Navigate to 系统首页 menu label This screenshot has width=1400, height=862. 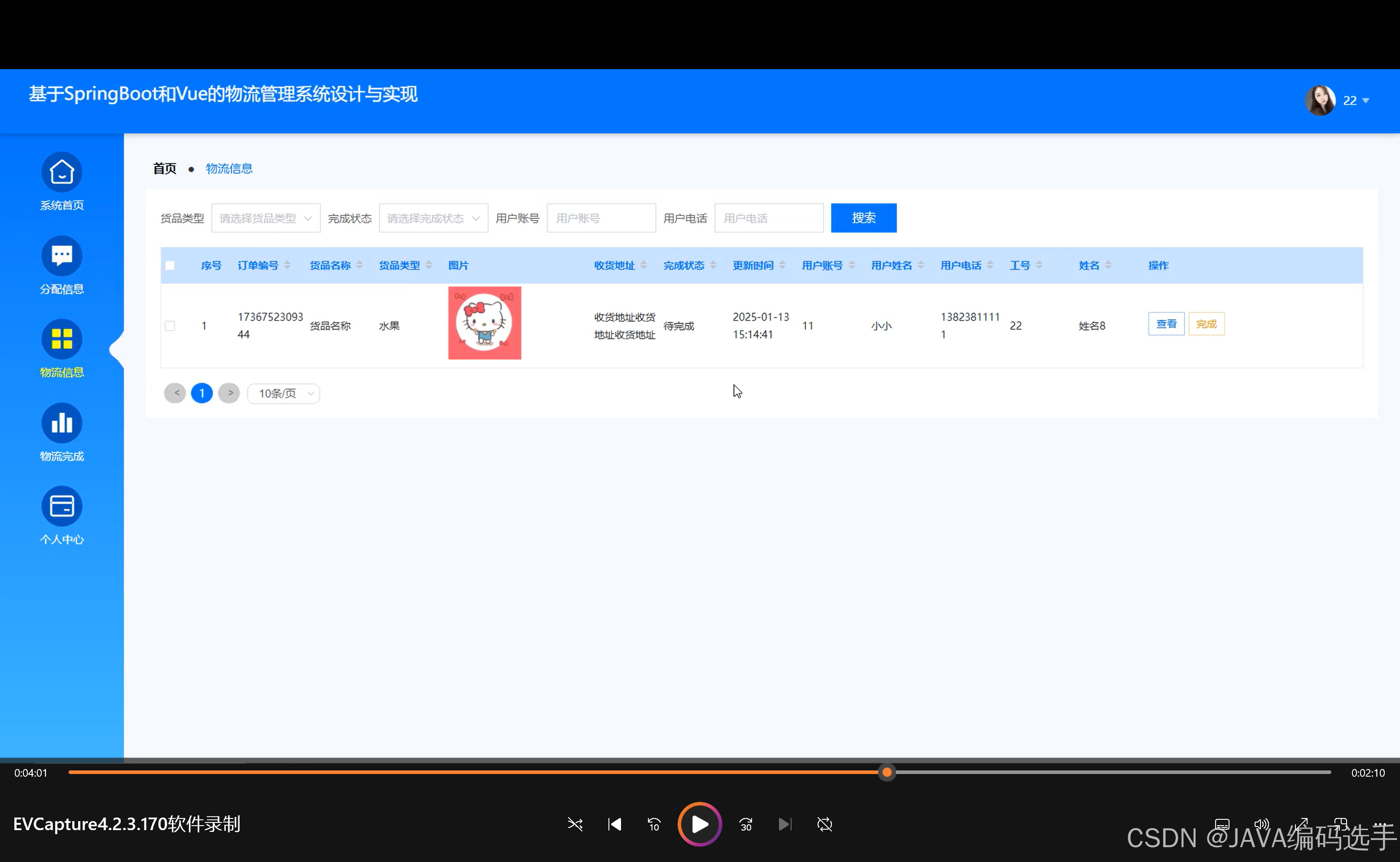61,205
